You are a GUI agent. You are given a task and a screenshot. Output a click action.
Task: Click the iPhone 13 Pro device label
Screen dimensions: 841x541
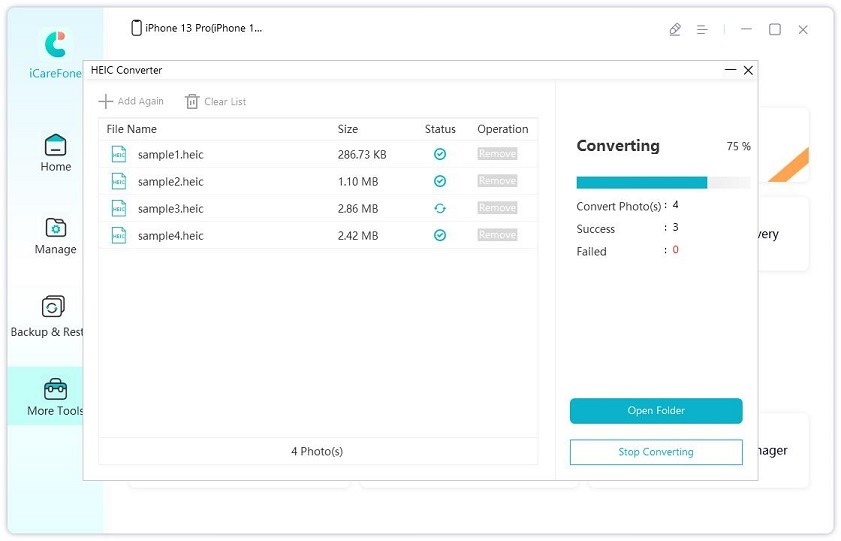[x=197, y=28]
